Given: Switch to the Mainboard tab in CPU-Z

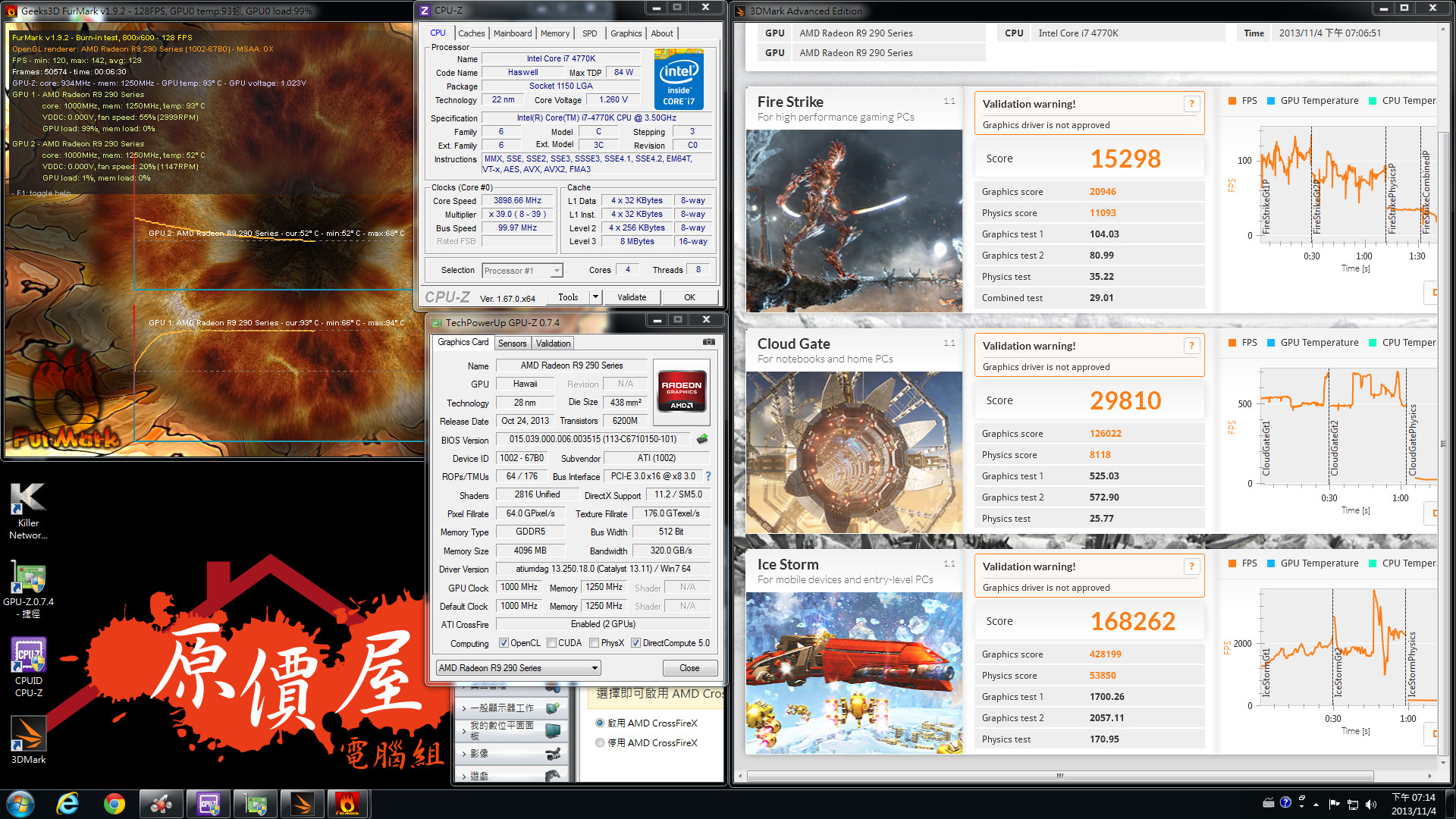Looking at the screenshot, I should (513, 33).
